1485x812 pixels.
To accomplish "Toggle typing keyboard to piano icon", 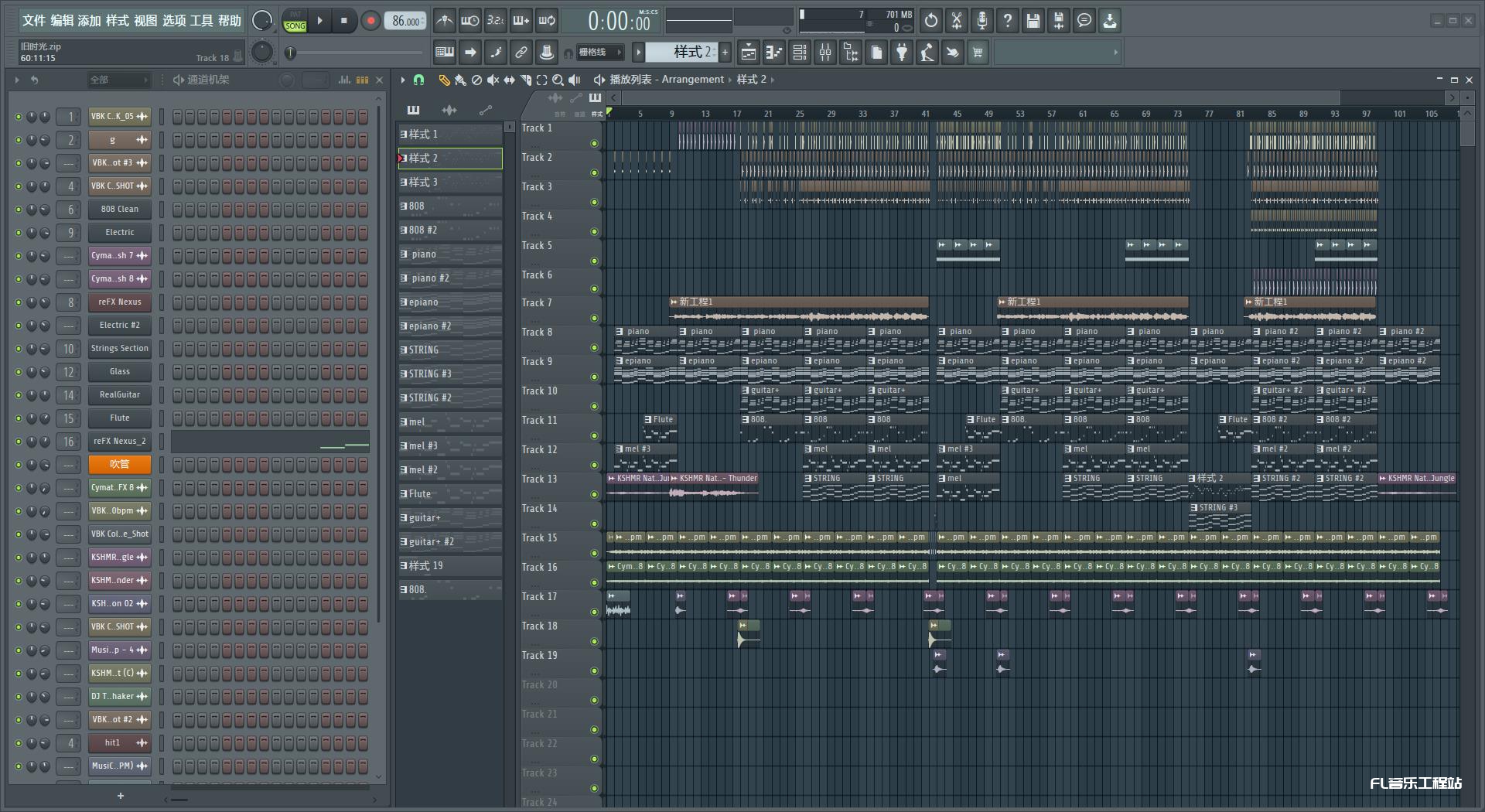I will pyautogui.click(x=445, y=53).
